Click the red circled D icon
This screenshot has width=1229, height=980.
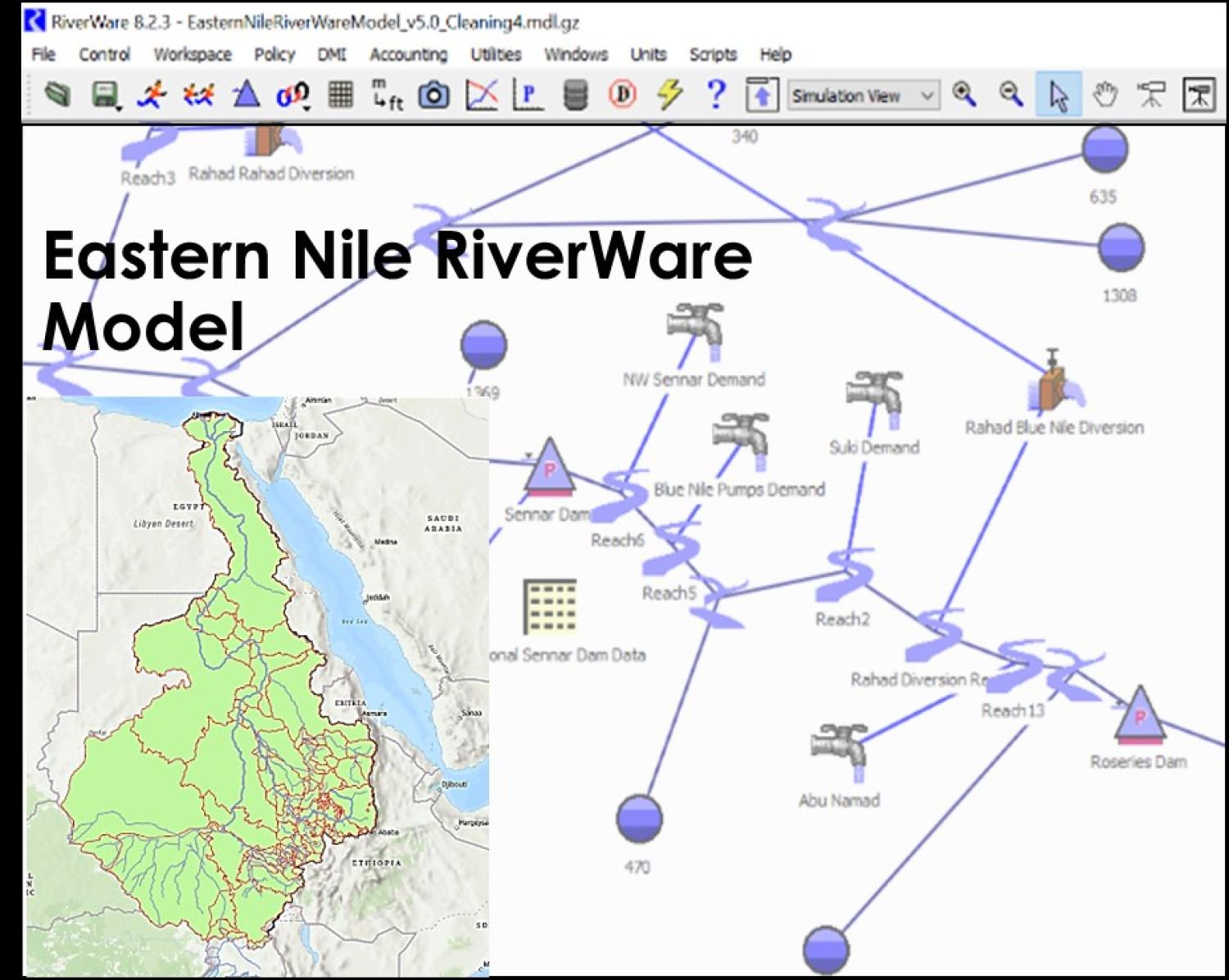click(x=622, y=95)
